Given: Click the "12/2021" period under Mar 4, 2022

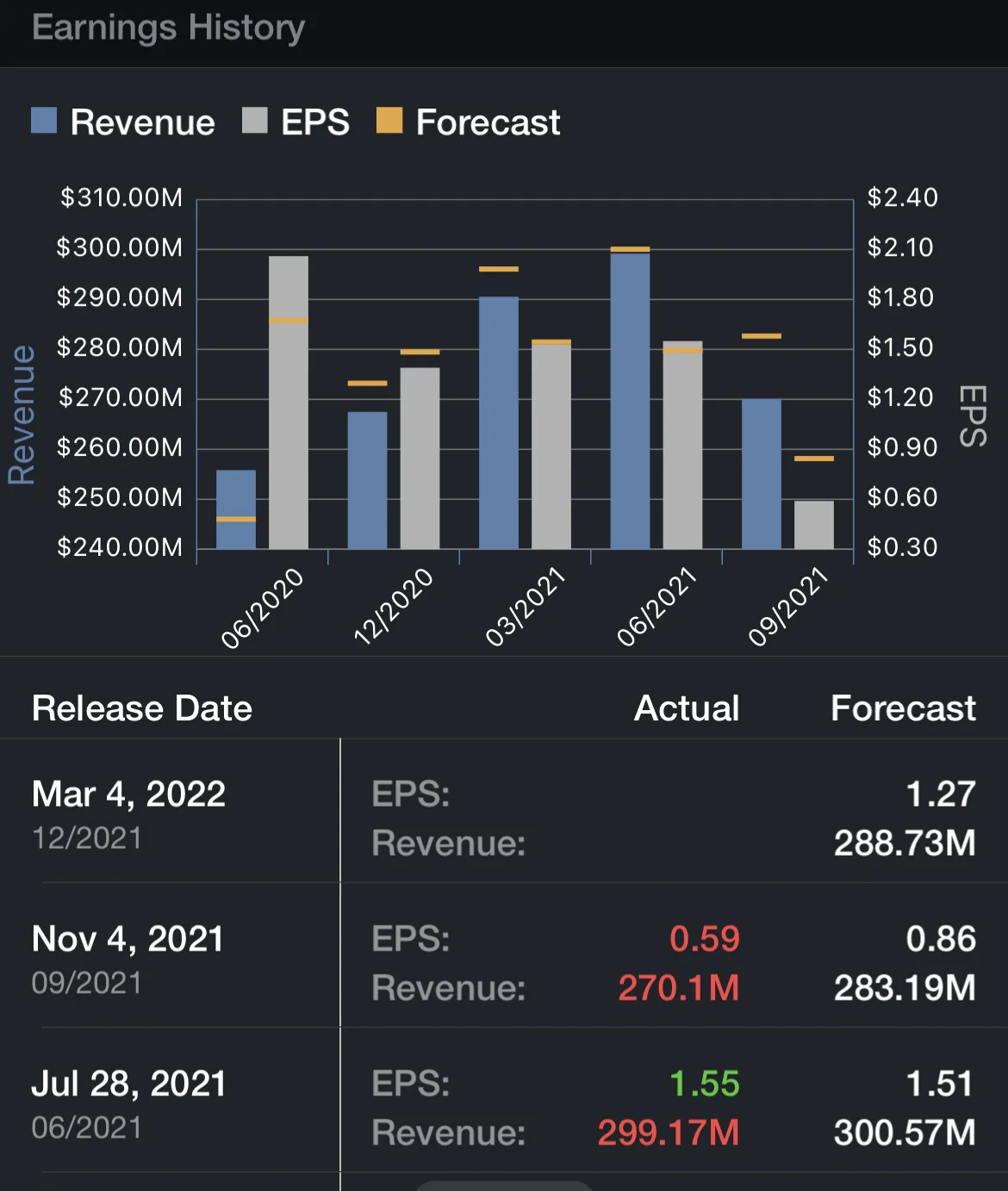Looking at the screenshot, I should [87, 838].
